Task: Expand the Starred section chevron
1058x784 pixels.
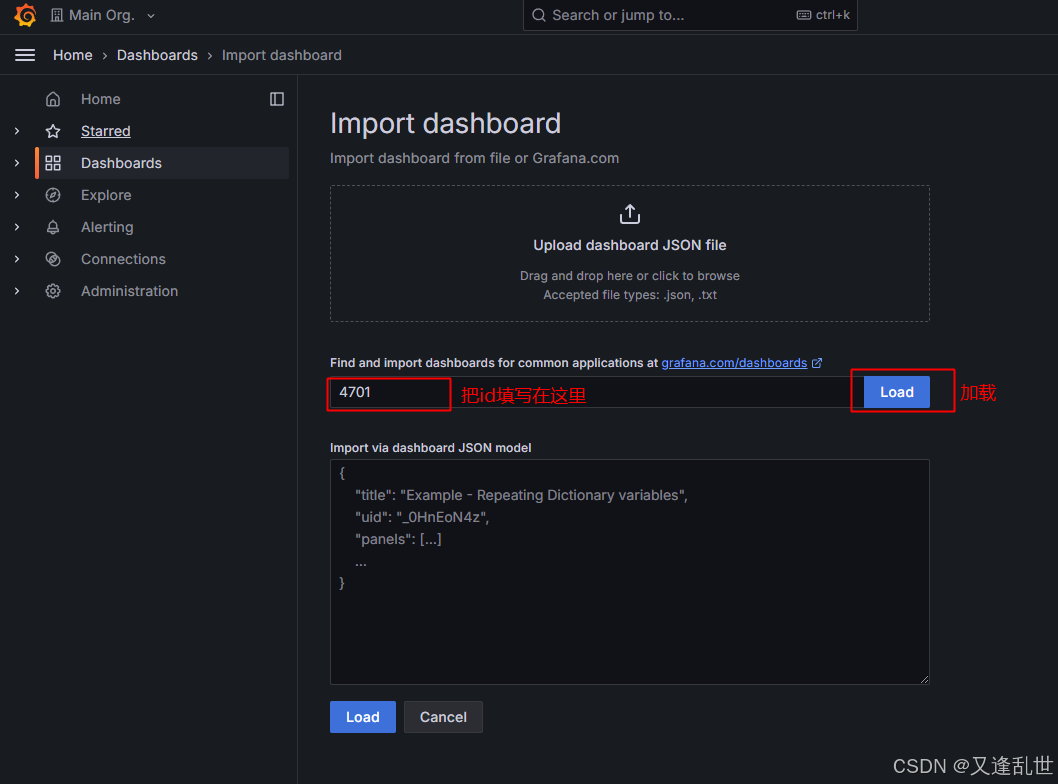Action: click(17, 131)
